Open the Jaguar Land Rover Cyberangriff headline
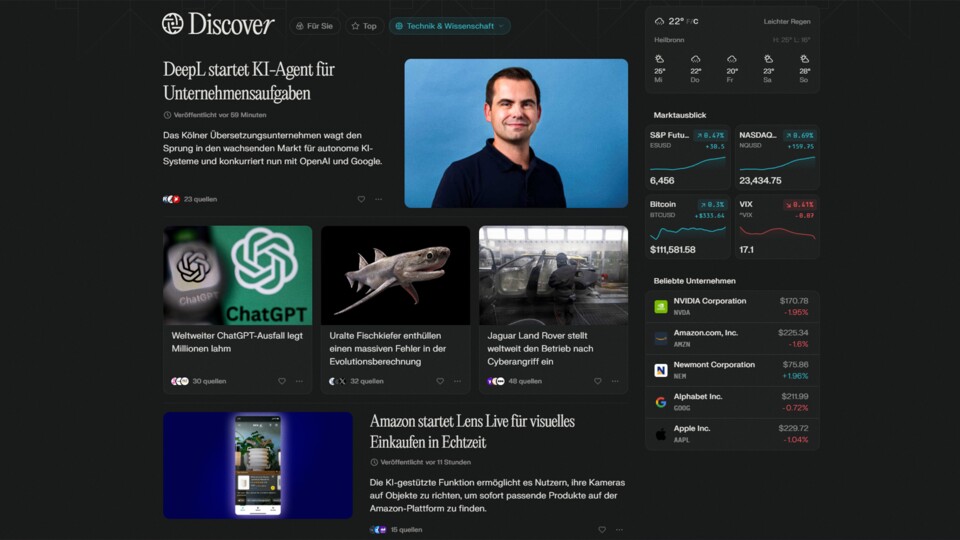Screen dimensions: 960x540 pyautogui.click(x=540, y=348)
